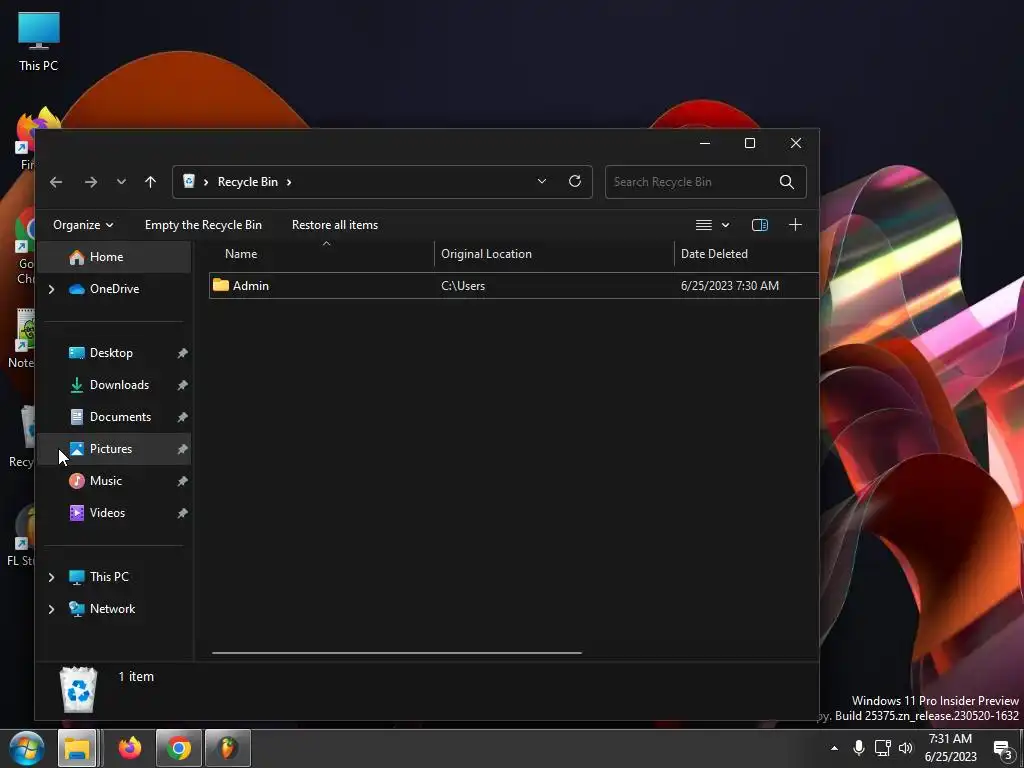
Task: Expand the chevron after Recycle Bin breadcrumb
Action: tap(289, 182)
